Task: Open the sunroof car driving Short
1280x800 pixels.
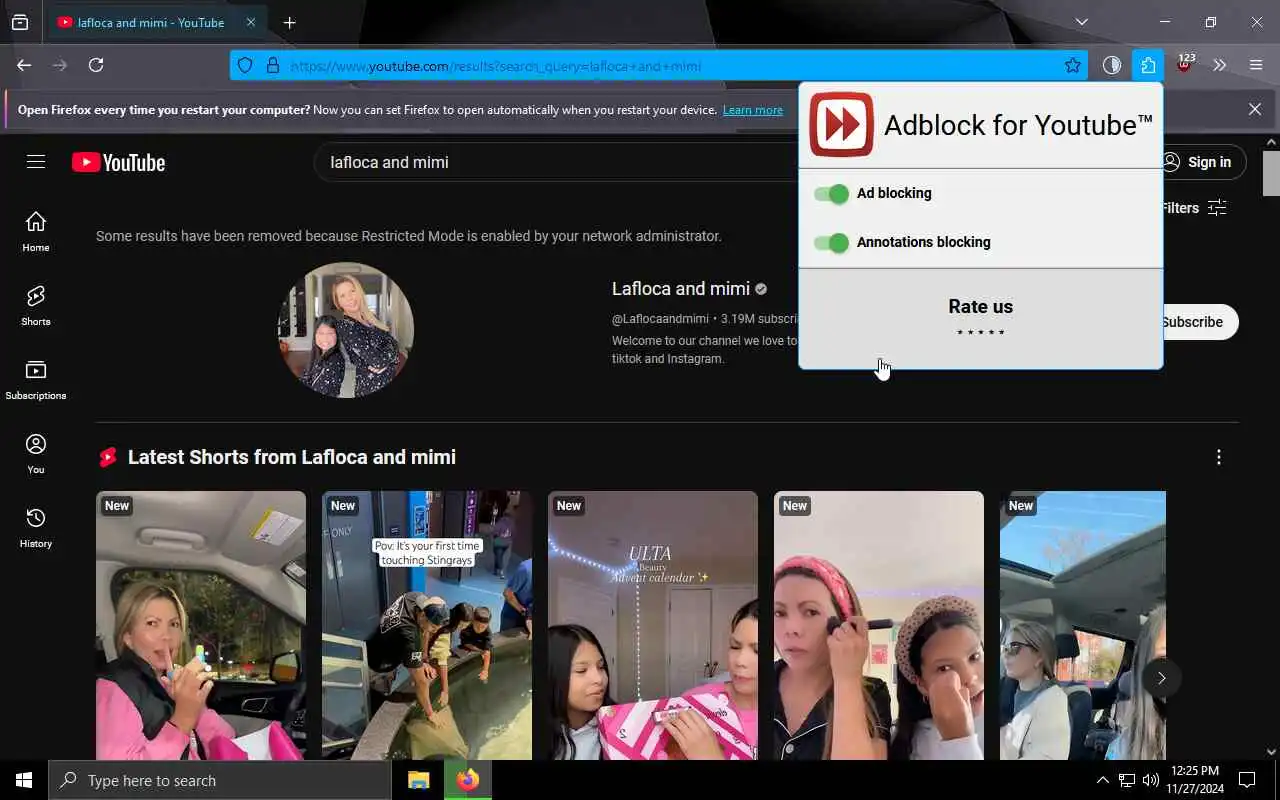Action: pyautogui.click(x=1083, y=625)
